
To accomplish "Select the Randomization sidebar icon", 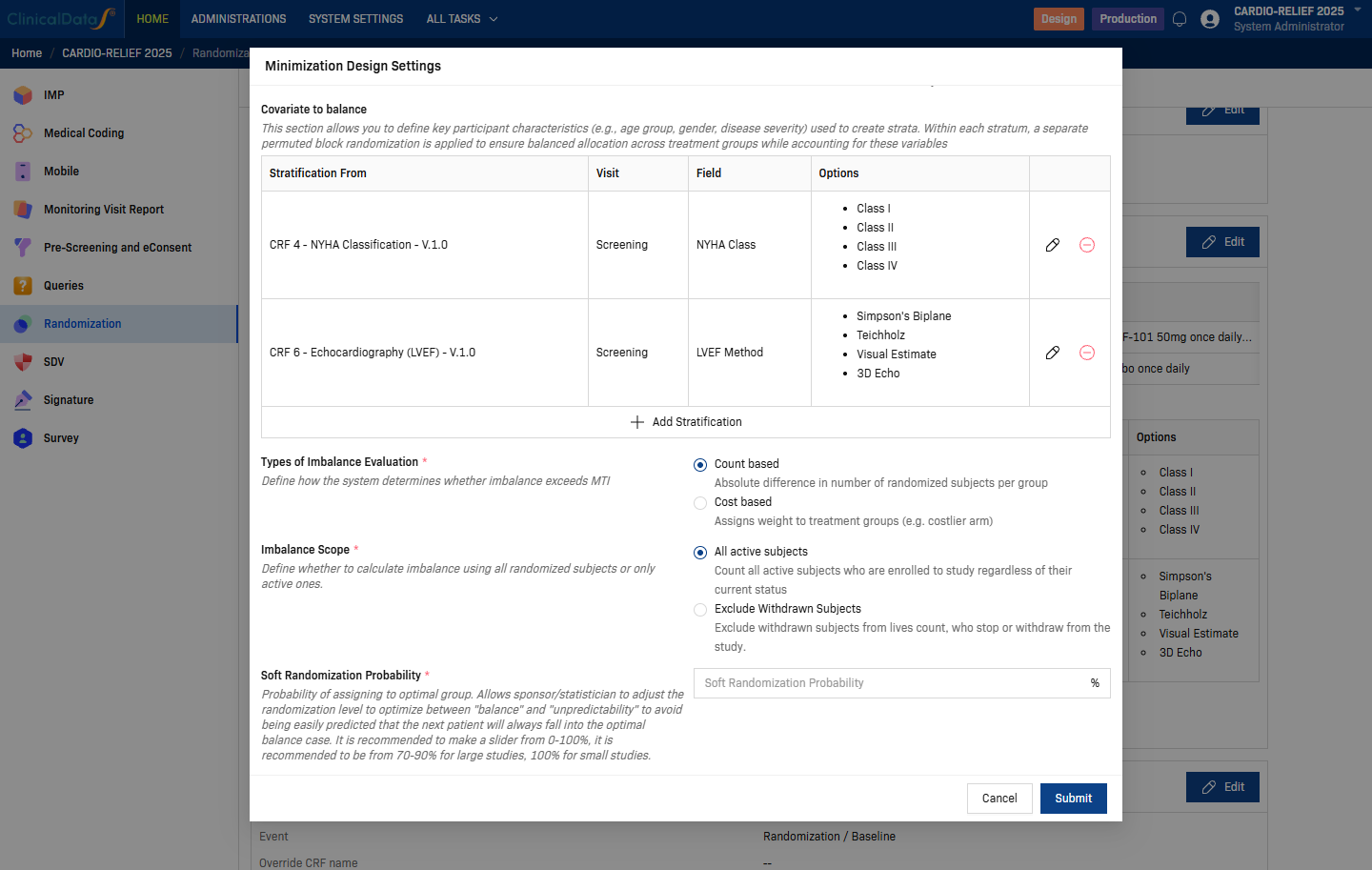I will (x=23, y=324).
